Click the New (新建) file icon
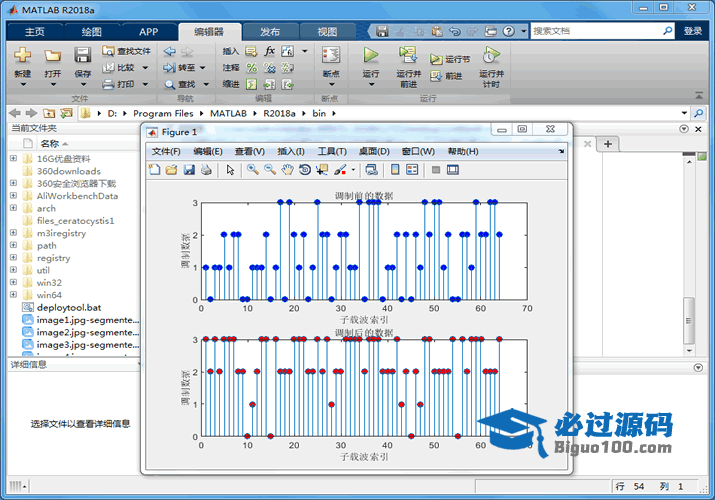715x500 pixels. (22, 55)
